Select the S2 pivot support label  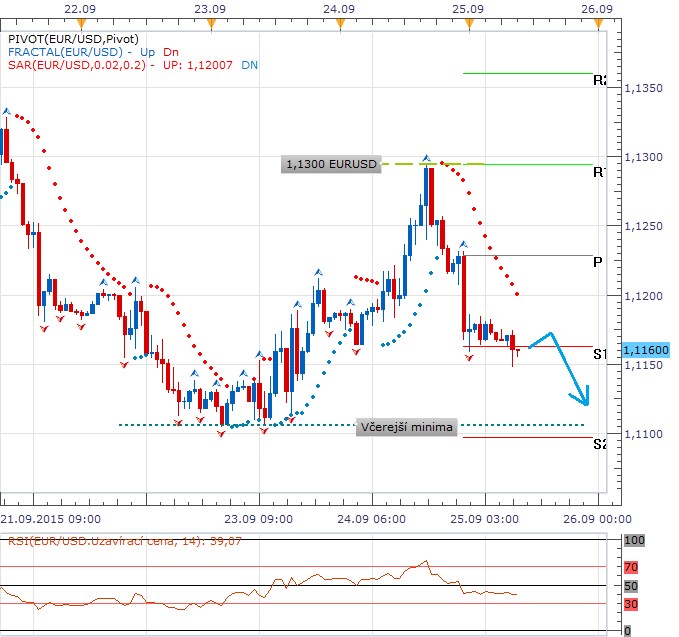[600, 443]
